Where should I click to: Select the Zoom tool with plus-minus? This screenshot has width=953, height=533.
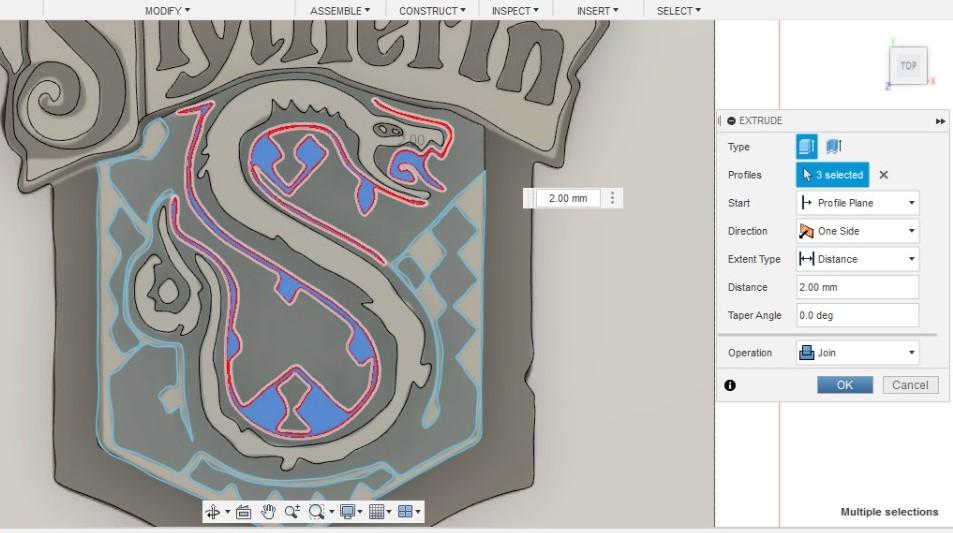[x=292, y=512]
